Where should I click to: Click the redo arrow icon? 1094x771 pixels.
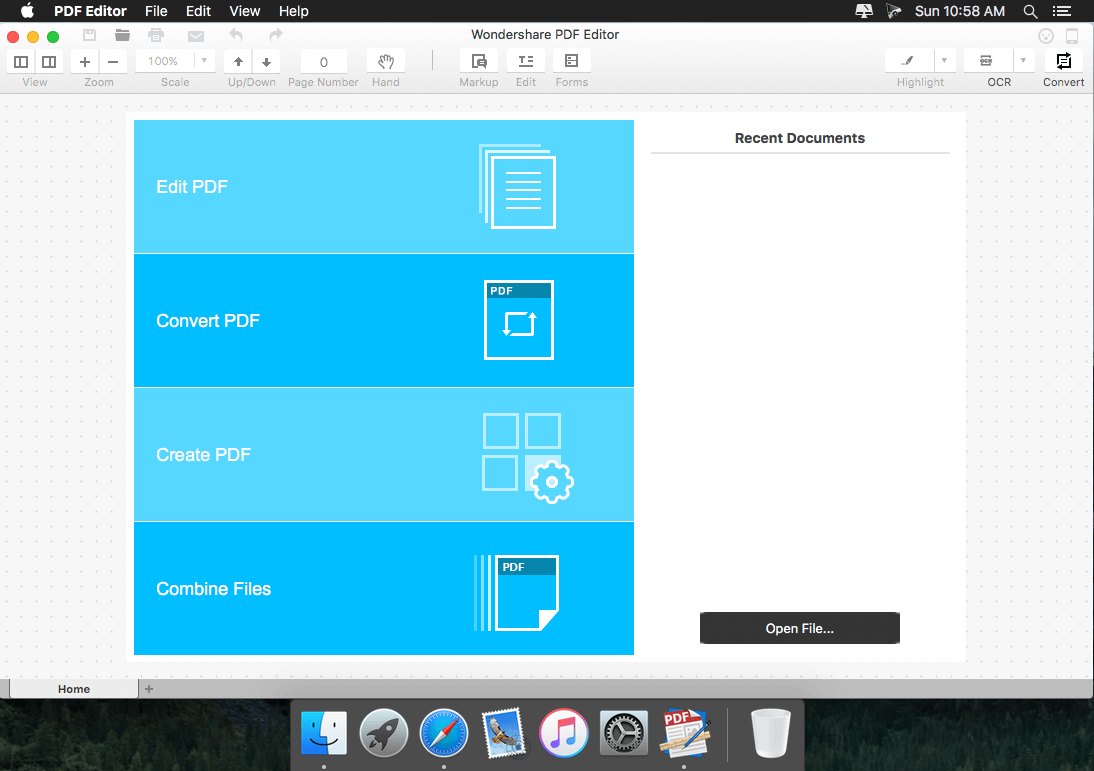(x=276, y=34)
